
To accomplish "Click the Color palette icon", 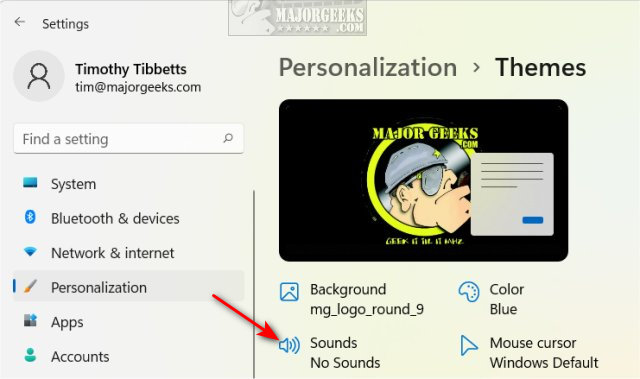I will point(469,292).
